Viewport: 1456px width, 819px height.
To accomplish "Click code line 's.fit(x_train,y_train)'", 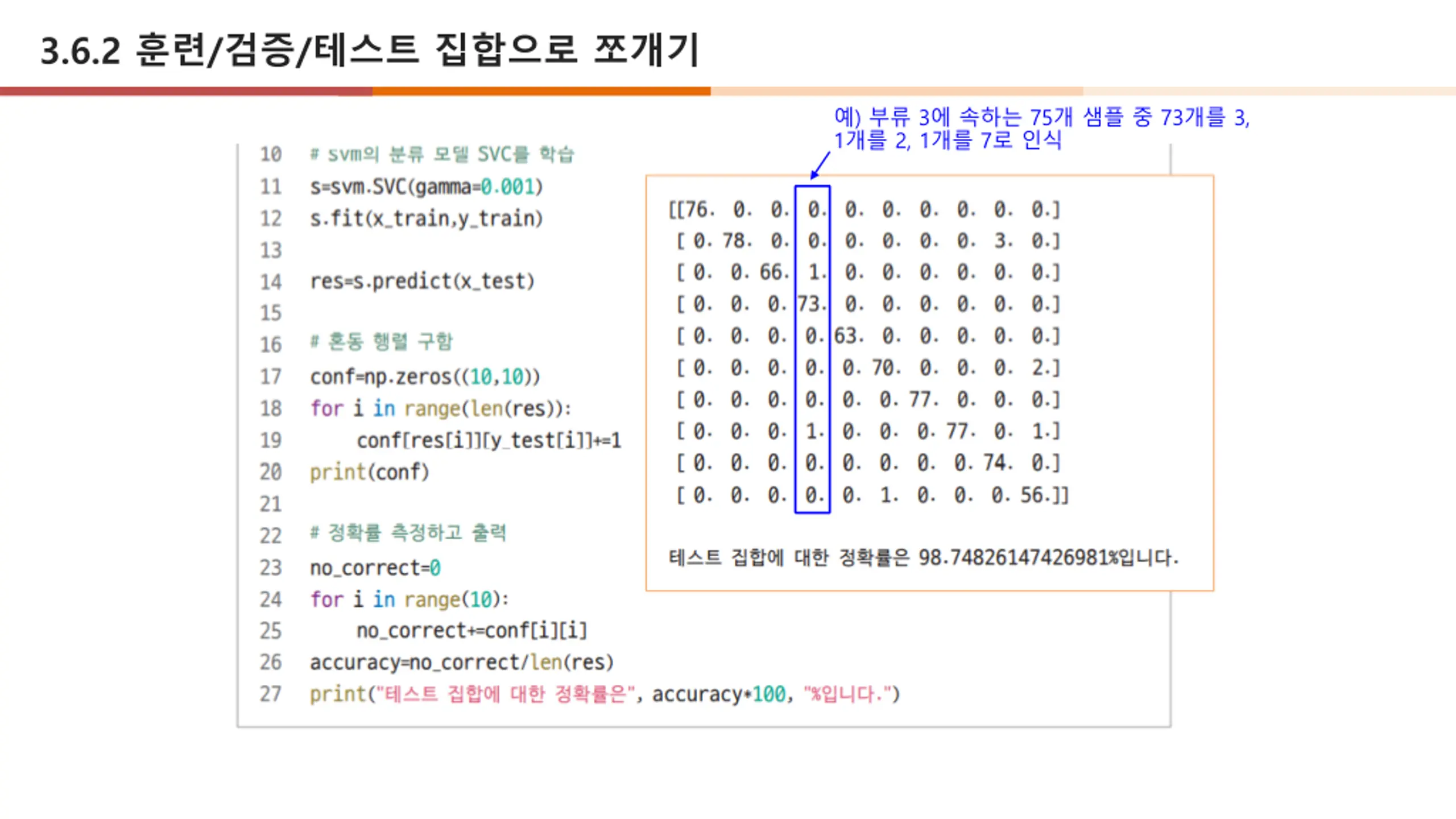I will tap(427, 218).
